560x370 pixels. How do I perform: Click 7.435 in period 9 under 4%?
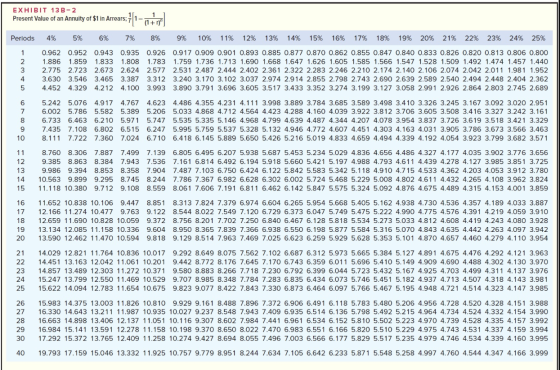[x=51, y=129]
